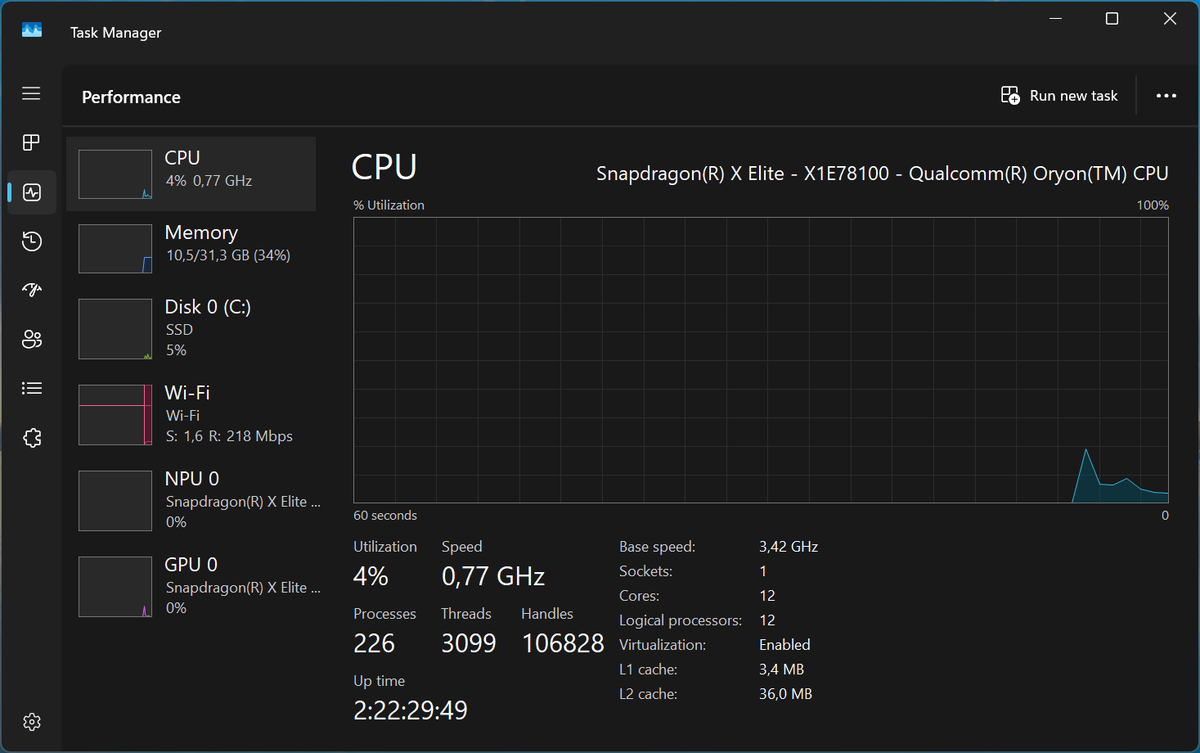1200x753 pixels.
Task: Open the Details view sidebar icon
Action: pos(31,388)
